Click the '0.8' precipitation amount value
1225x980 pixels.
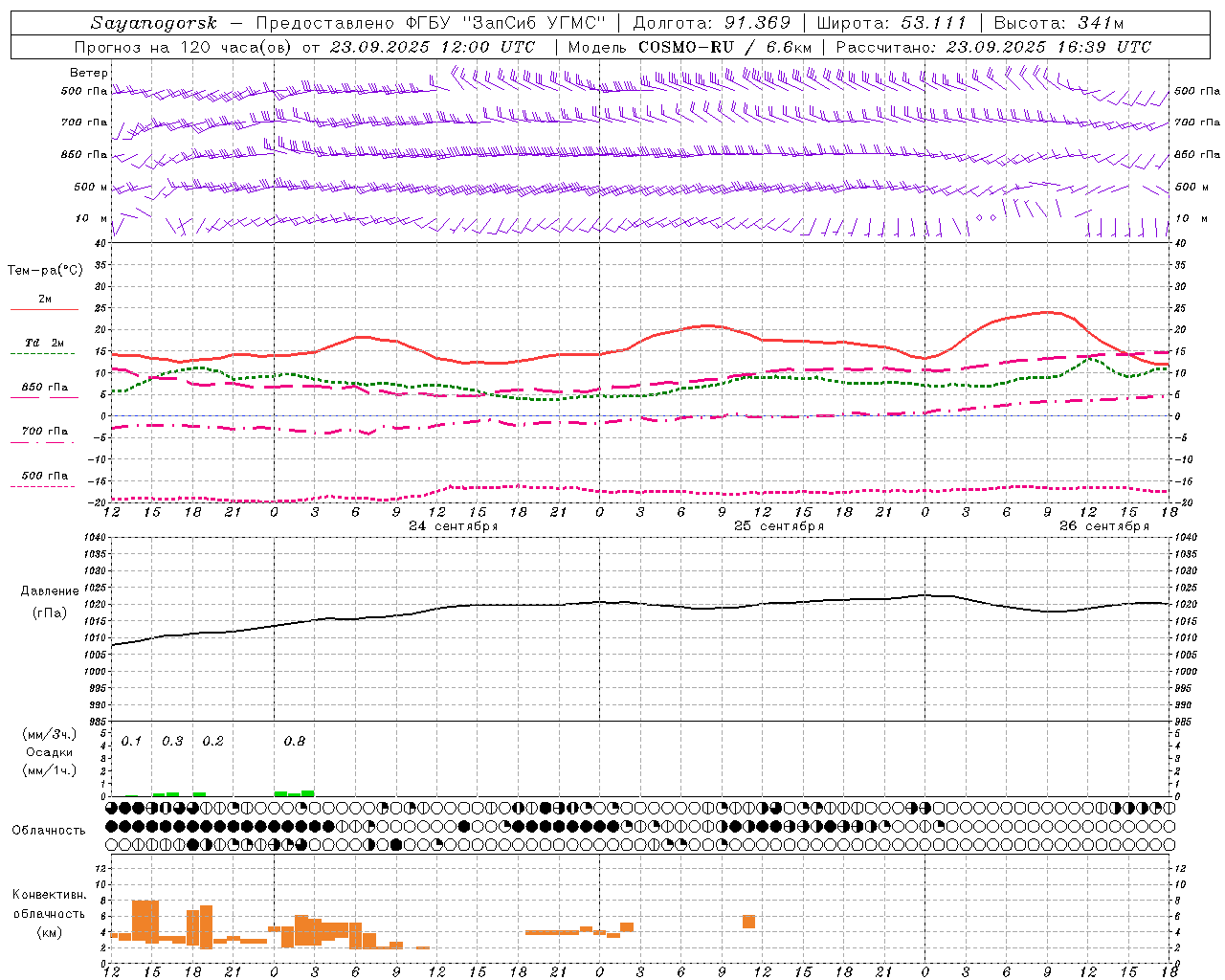(295, 741)
